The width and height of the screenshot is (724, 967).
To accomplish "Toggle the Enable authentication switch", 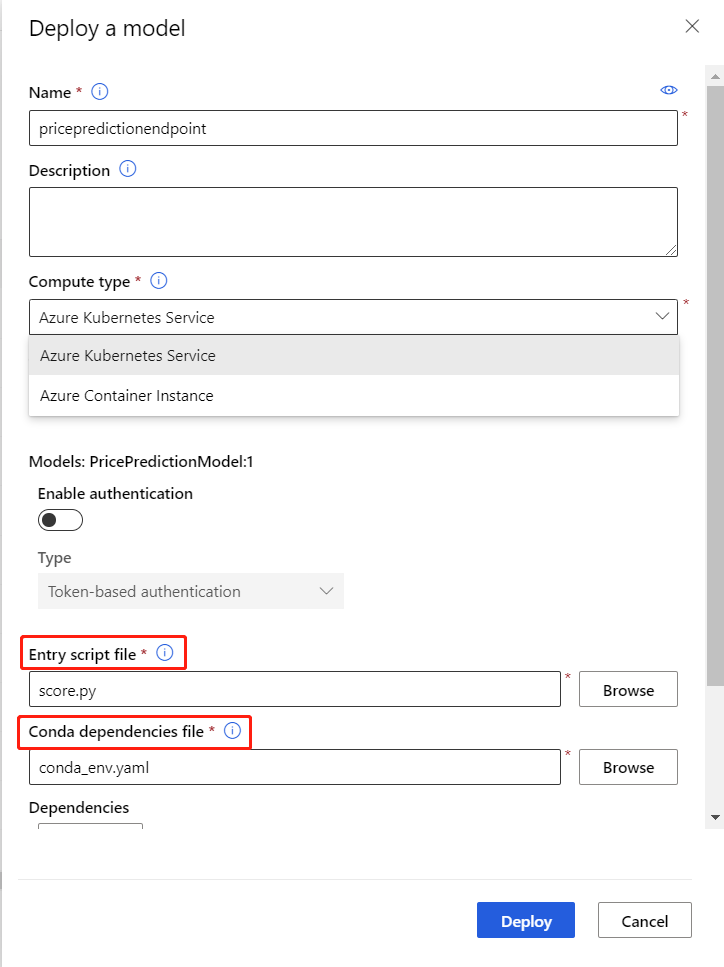I will [x=60, y=520].
